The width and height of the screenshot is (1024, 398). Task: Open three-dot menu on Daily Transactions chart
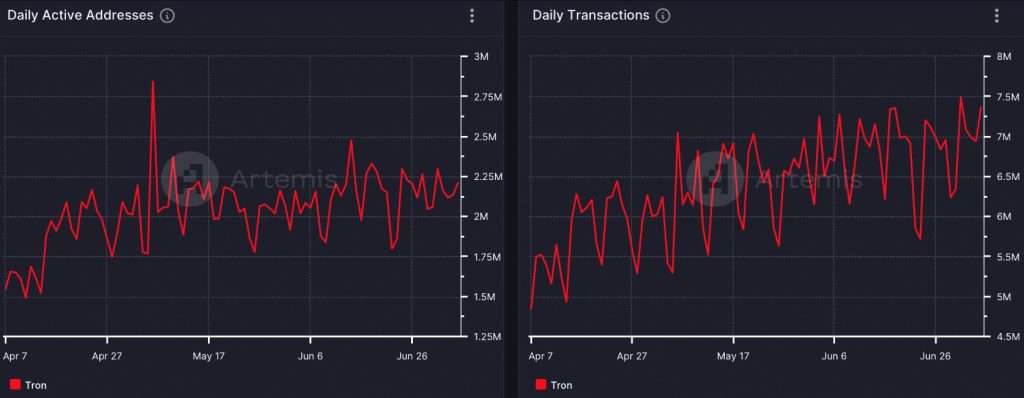tap(997, 16)
